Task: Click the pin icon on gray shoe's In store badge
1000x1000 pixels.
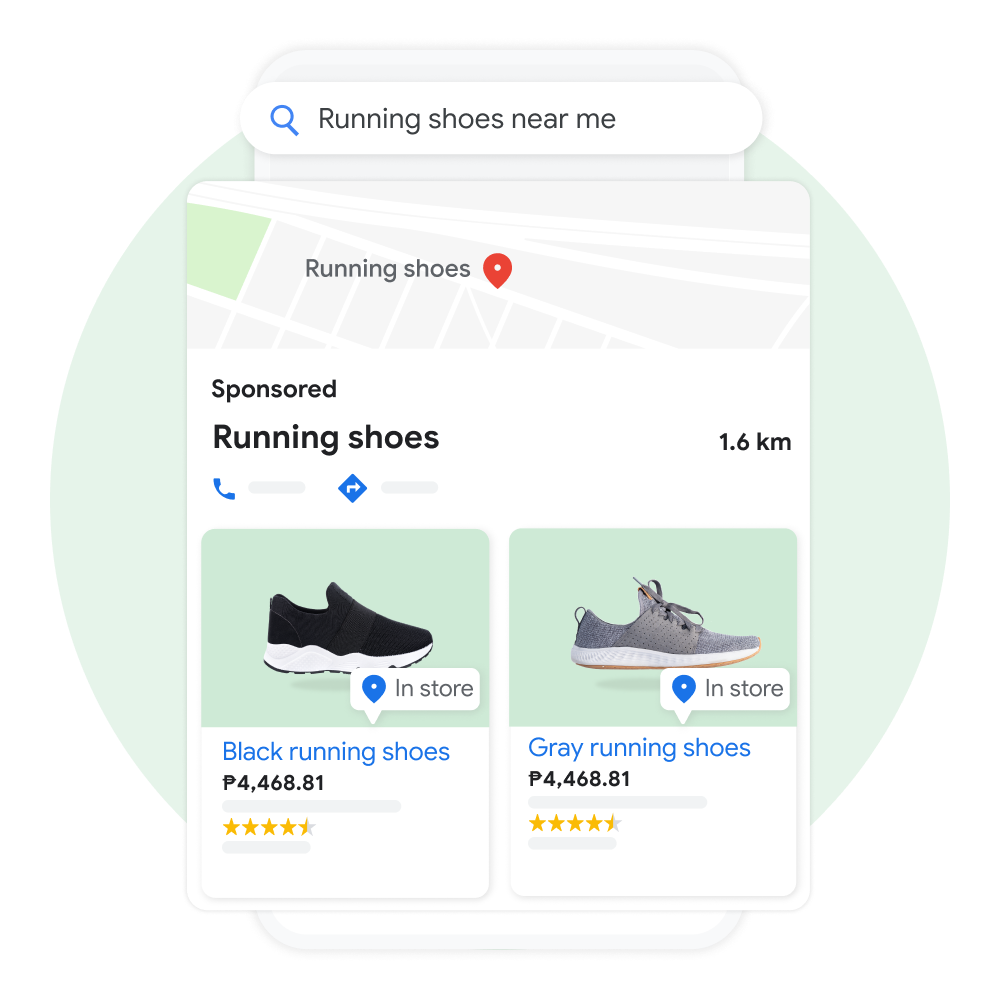Action: point(684,689)
